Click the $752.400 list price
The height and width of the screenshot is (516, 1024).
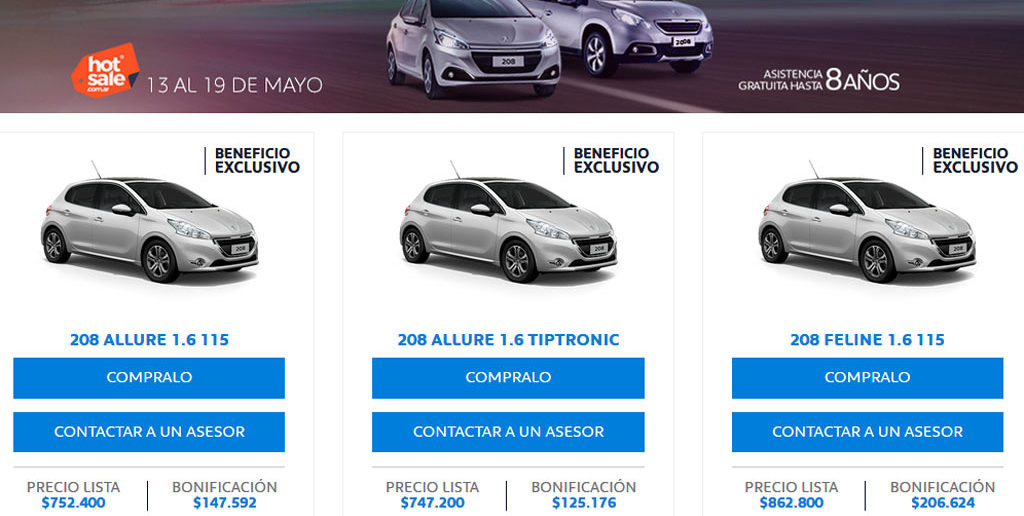[73, 503]
